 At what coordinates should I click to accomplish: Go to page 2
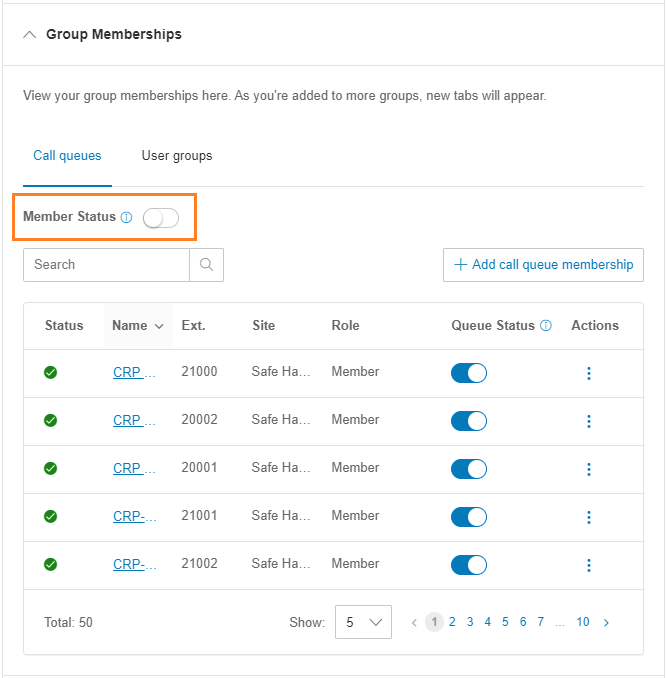[x=452, y=622]
